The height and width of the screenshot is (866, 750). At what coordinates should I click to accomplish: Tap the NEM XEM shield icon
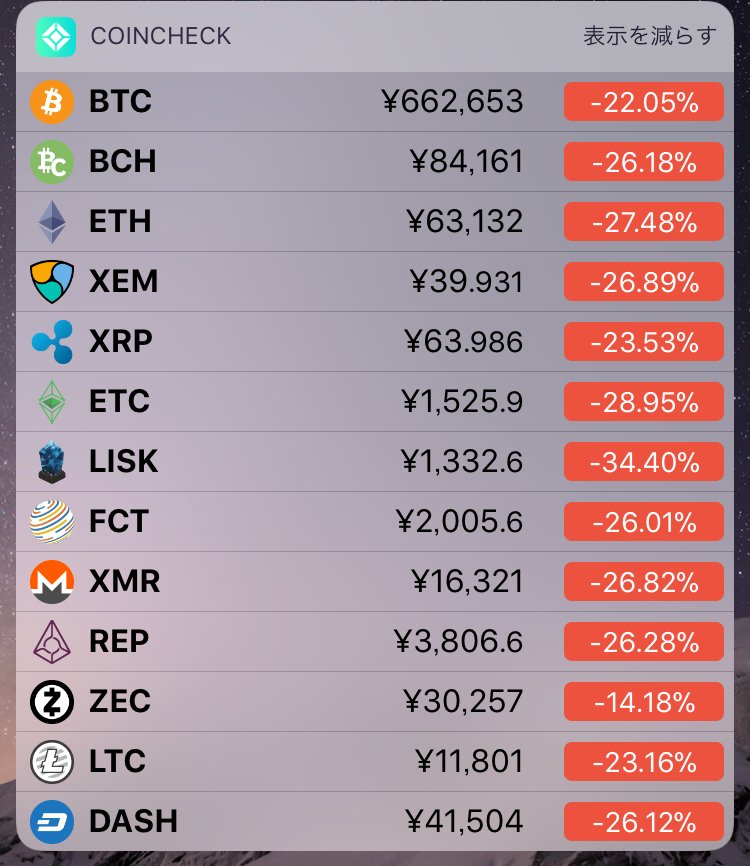(x=52, y=282)
